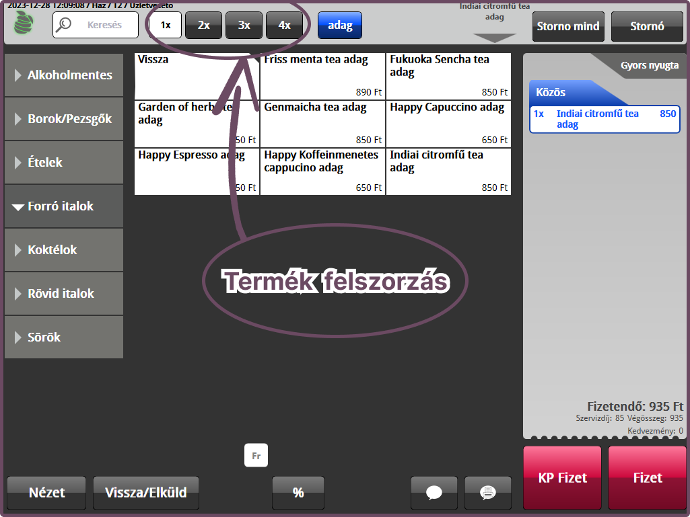Viewport: 690px width, 517px height.
Task: Click the green logo icon at top-left
Action: tap(22, 25)
